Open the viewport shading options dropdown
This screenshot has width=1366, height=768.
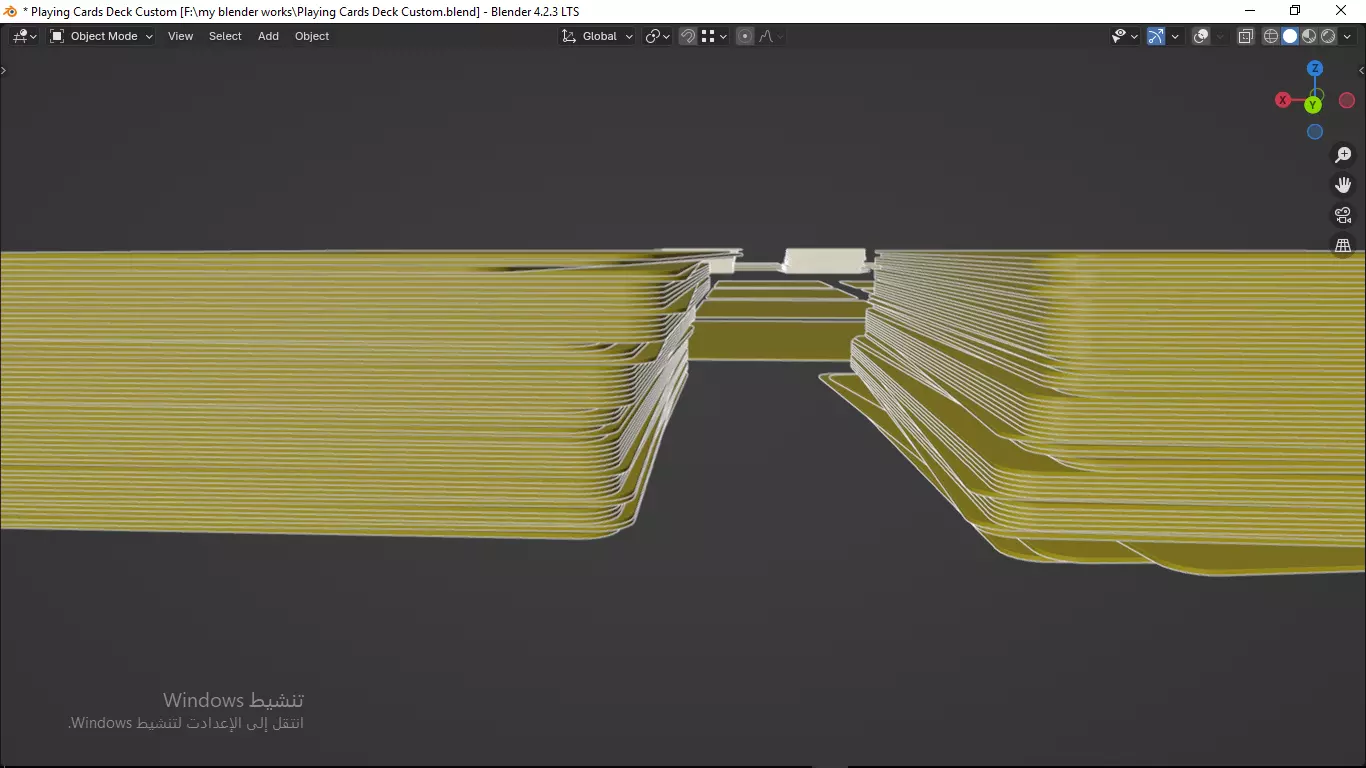[1348, 36]
